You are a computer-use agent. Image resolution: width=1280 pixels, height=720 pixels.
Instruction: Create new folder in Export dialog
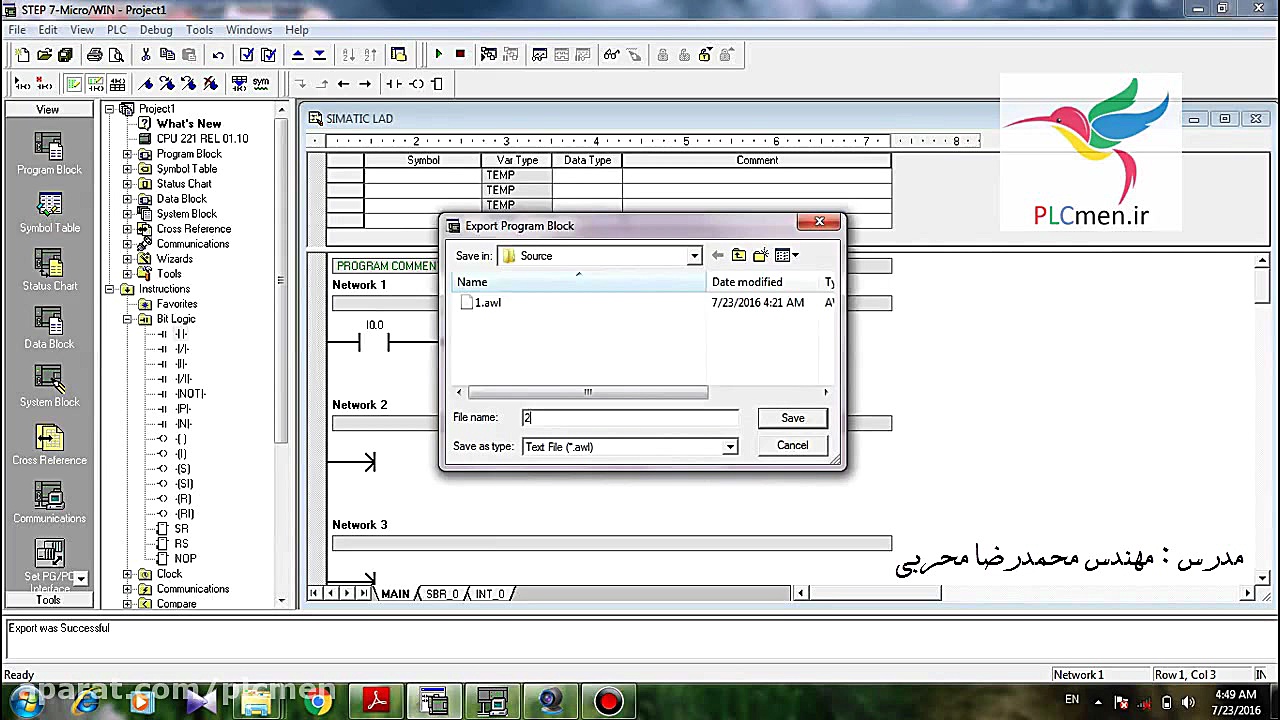761,256
